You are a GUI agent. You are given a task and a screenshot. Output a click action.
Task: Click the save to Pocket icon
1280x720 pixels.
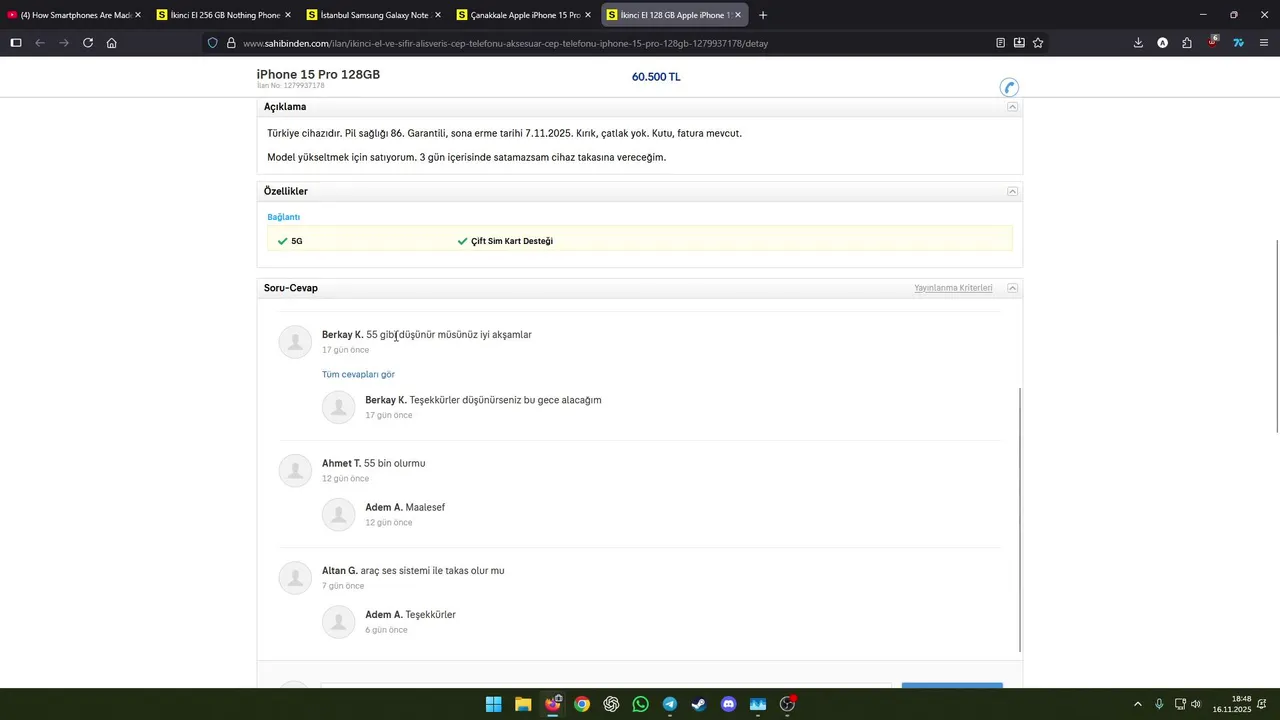point(1019,43)
